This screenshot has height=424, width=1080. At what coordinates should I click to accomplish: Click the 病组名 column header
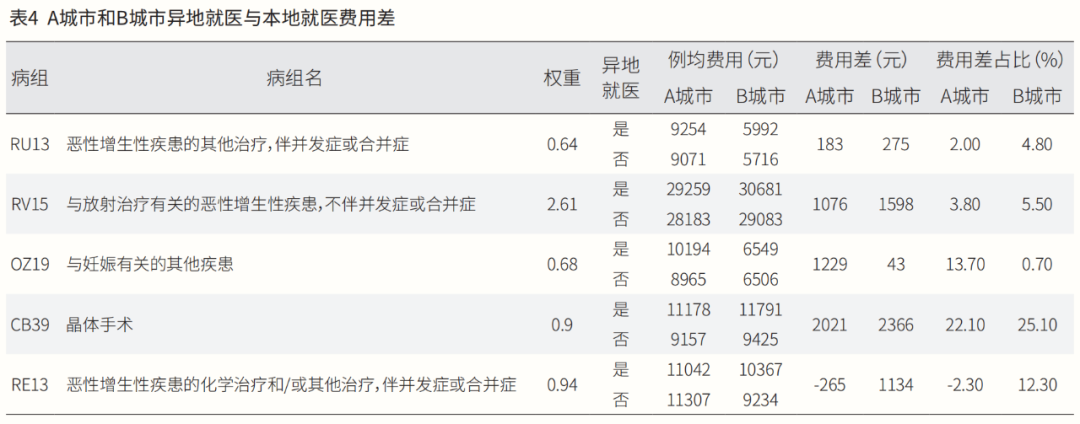coord(294,78)
